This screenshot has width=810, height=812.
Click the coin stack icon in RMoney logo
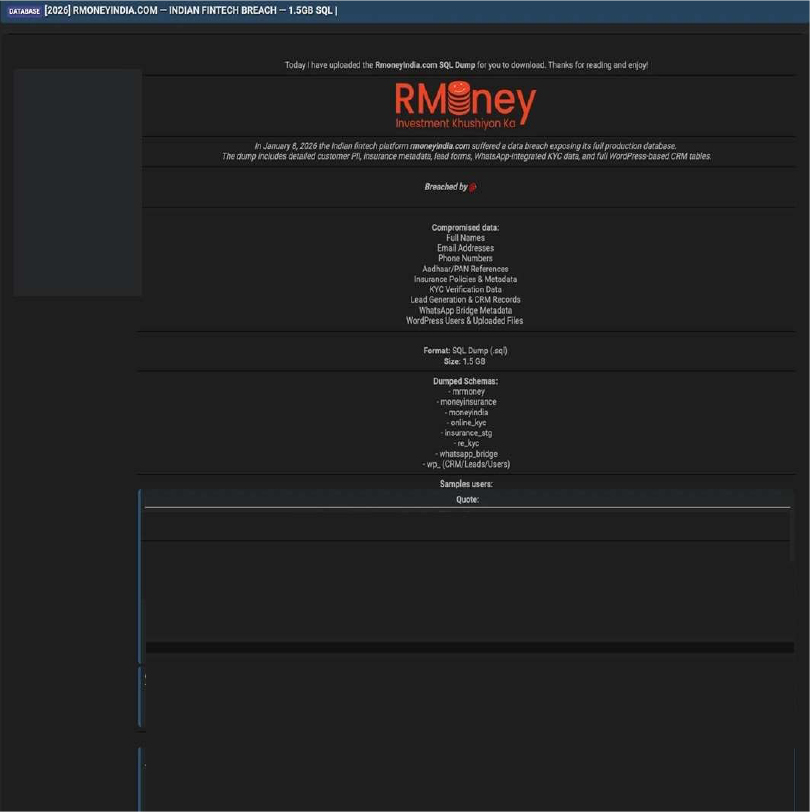tap(455, 100)
